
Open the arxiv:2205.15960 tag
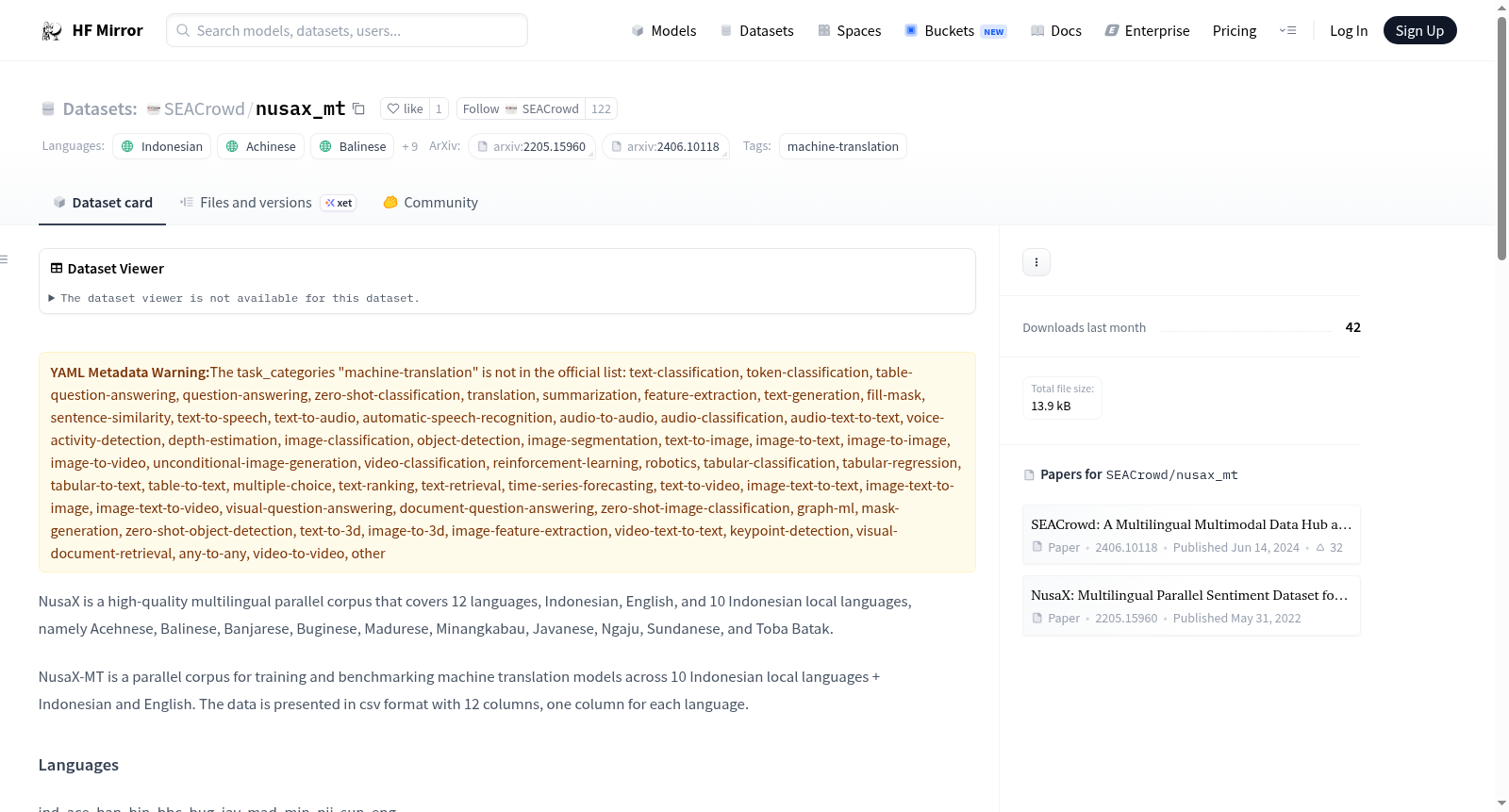pyautogui.click(x=532, y=146)
